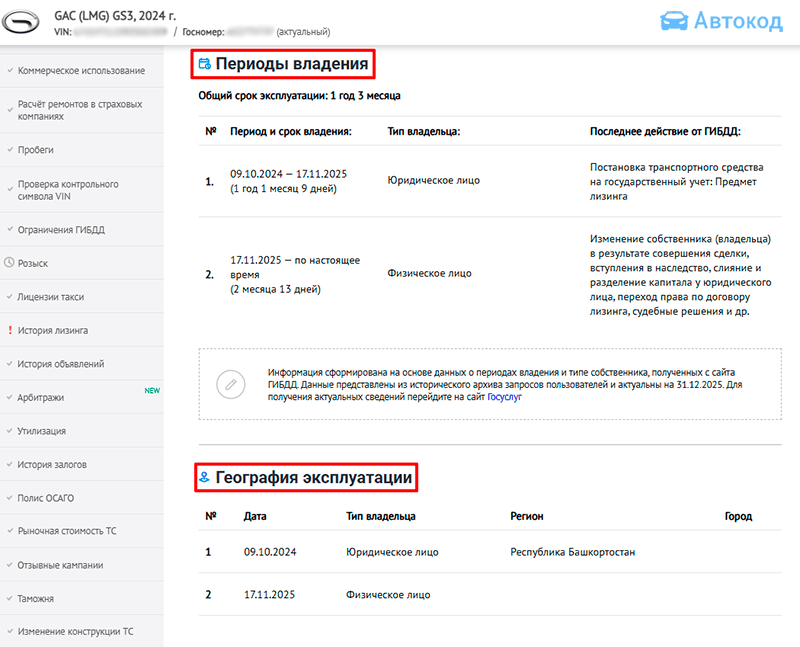Open Расчёт ремонтов в страховых компаниях
Image resolution: width=800 pixels, height=647 pixels.
[x=80, y=110]
